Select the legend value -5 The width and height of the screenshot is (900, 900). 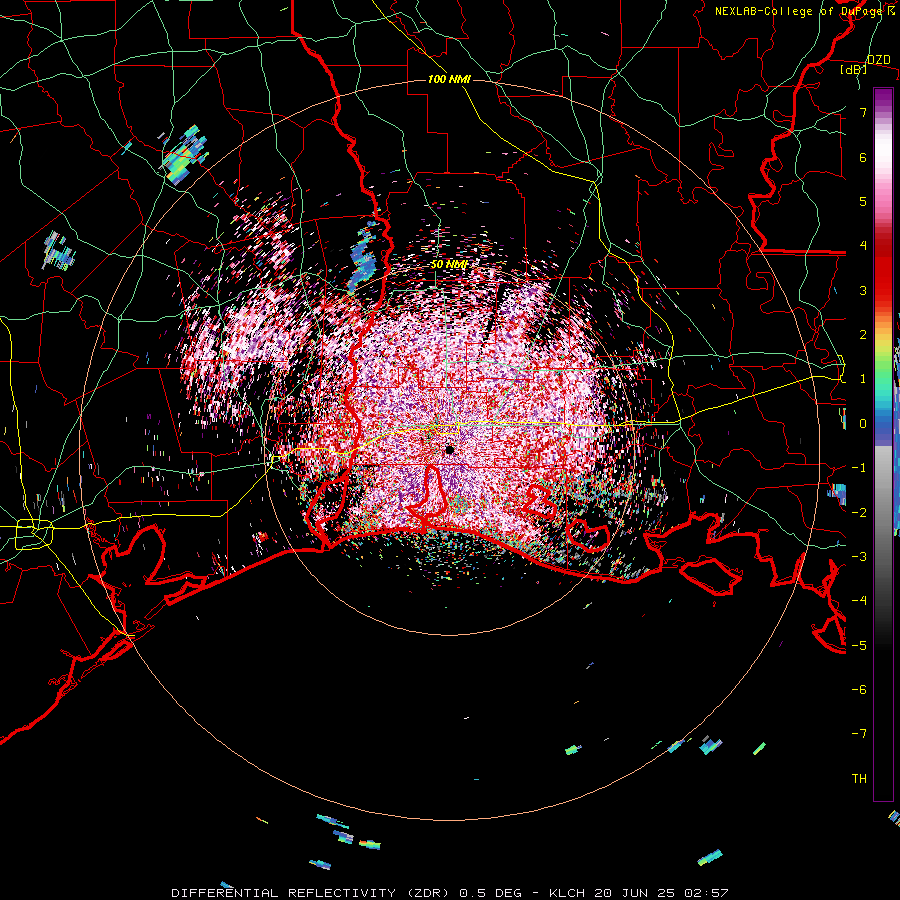859,645
